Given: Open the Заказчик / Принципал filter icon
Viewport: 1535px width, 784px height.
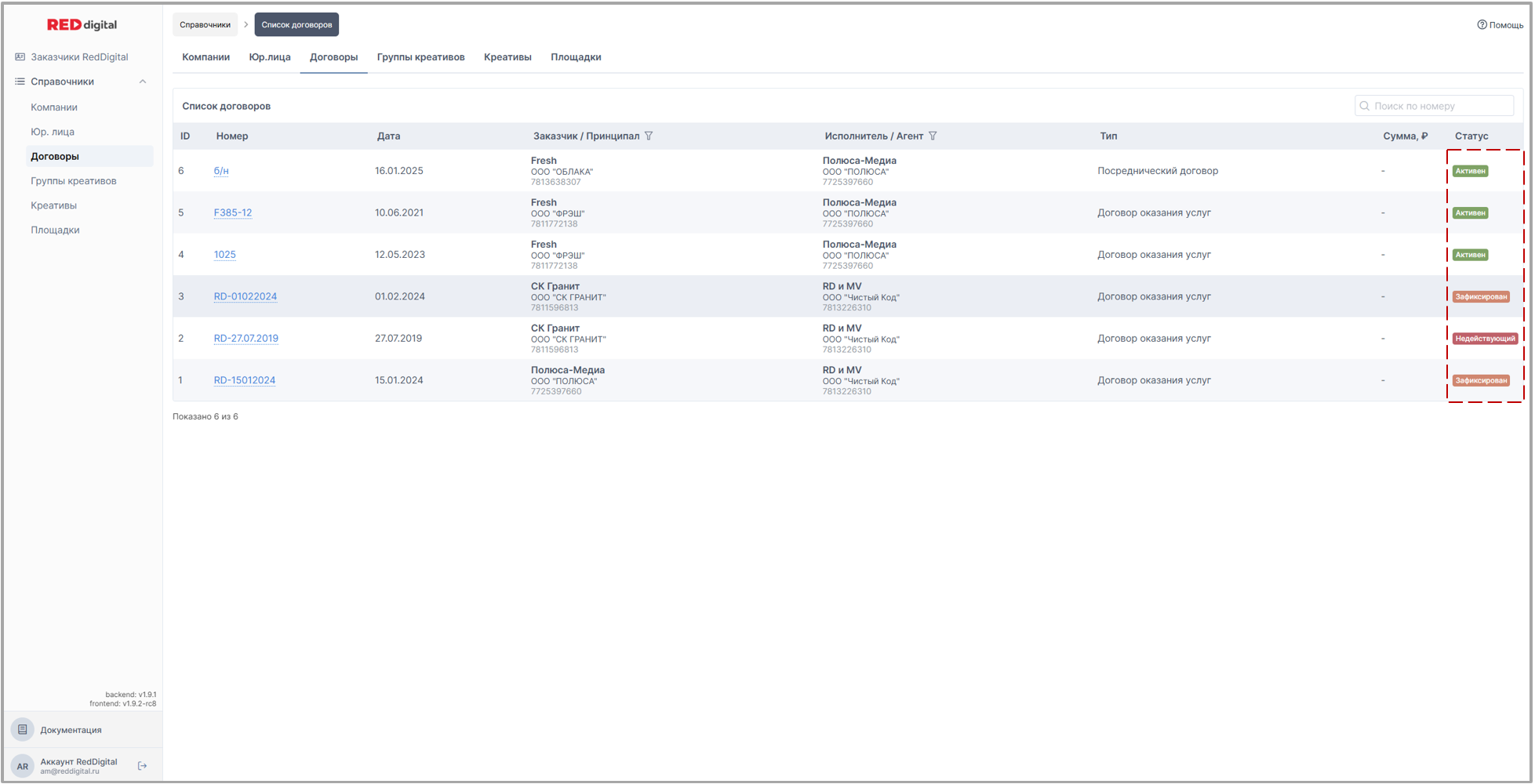Looking at the screenshot, I should click(649, 136).
